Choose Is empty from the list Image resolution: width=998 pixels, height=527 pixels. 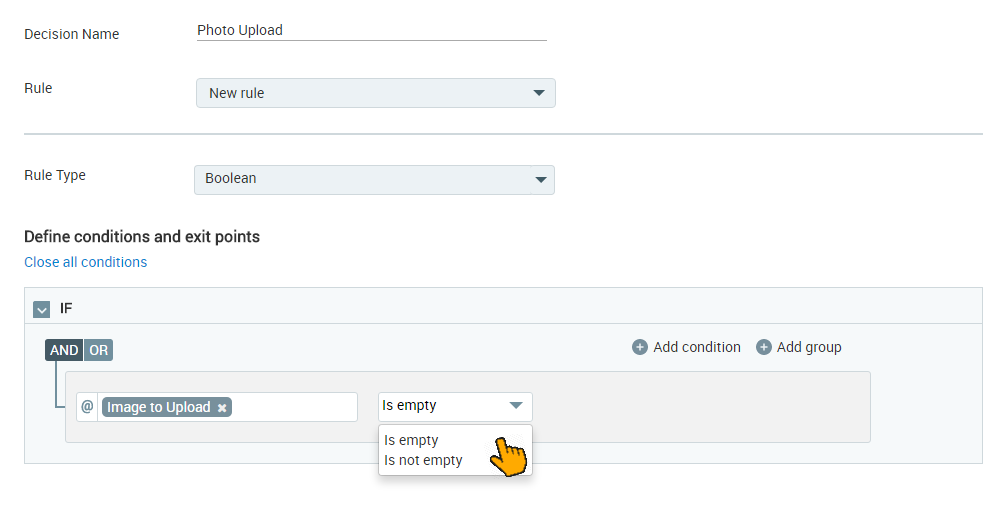coord(411,440)
